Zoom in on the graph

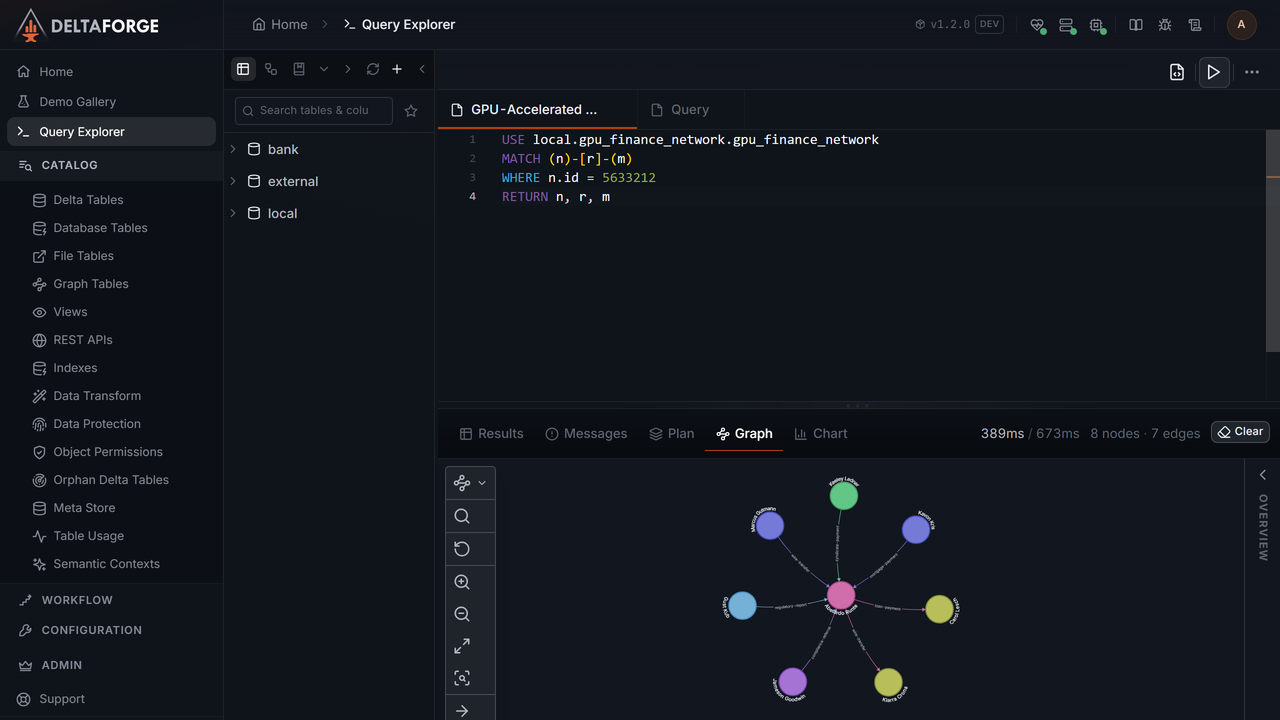click(x=462, y=582)
